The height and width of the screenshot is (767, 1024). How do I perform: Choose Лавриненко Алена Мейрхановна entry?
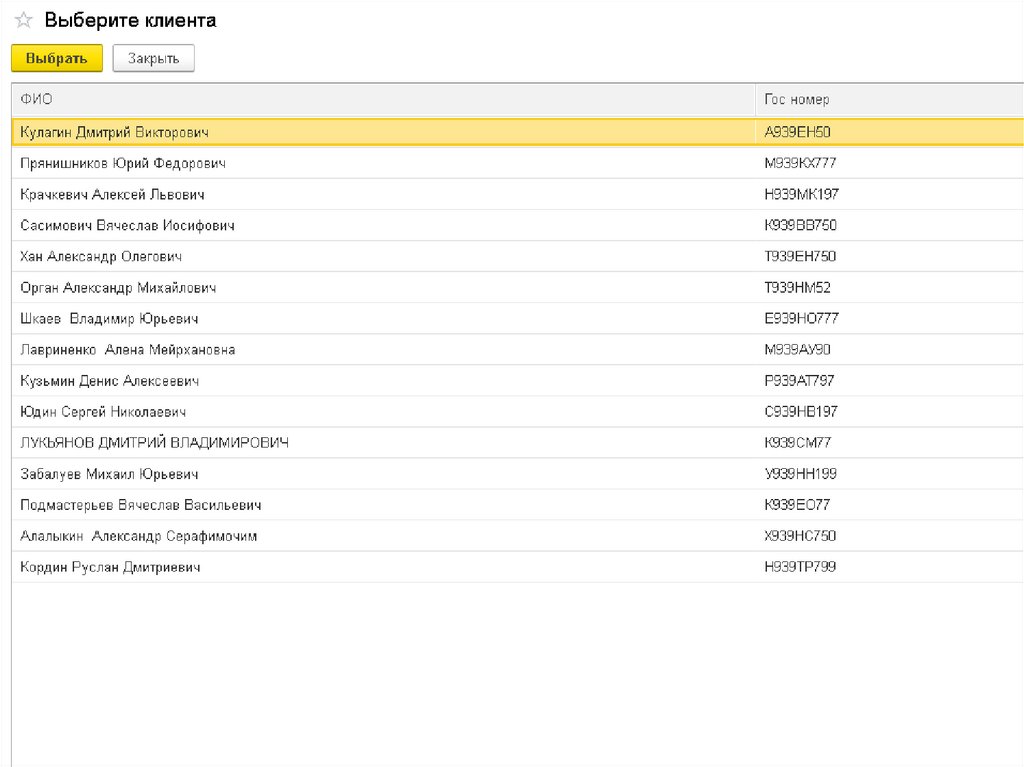click(x=127, y=350)
